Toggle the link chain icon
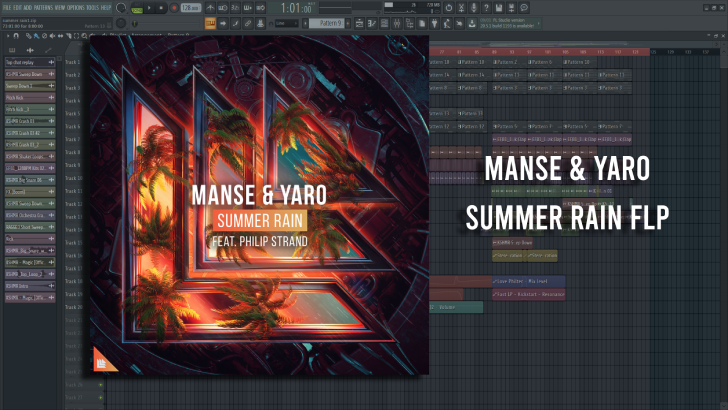728x410 pixels. click(x=248, y=23)
